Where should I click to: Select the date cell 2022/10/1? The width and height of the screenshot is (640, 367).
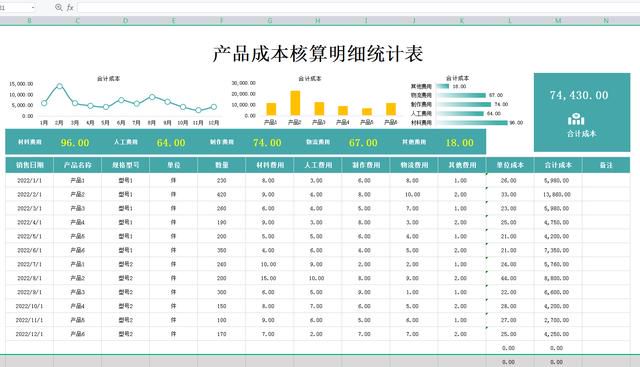[x=29, y=306]
